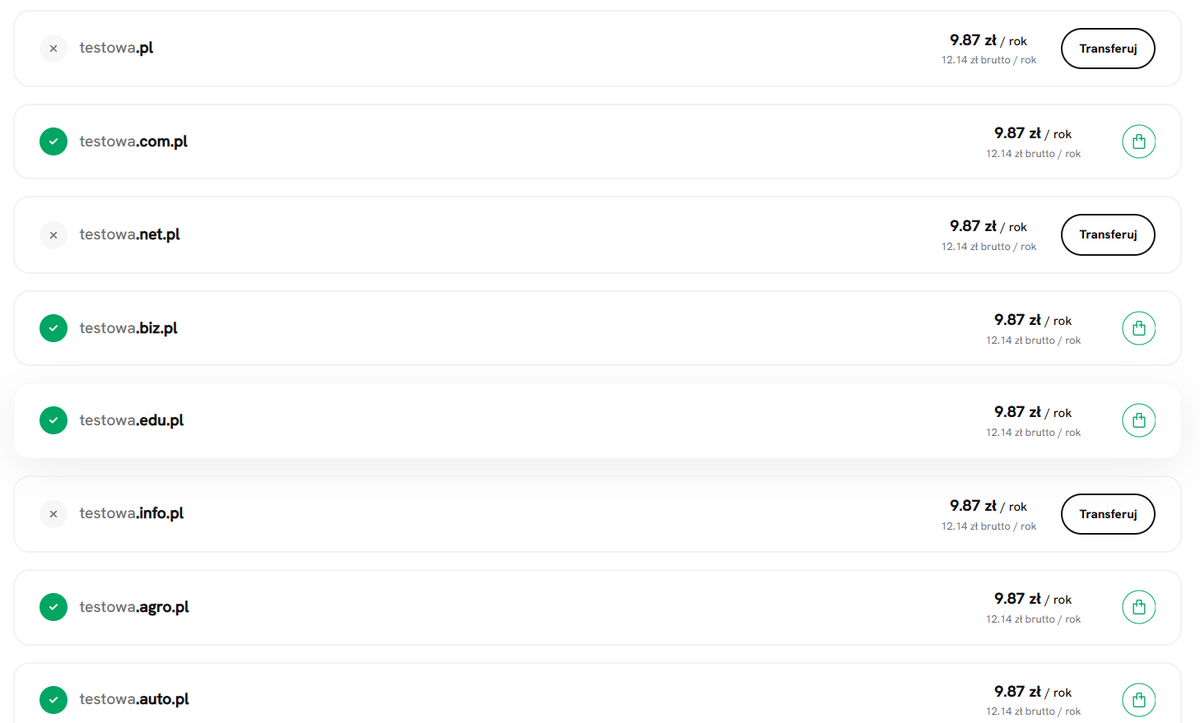
Task: Add testowa.agro.pl to cart
Action: coord(1138,607)
